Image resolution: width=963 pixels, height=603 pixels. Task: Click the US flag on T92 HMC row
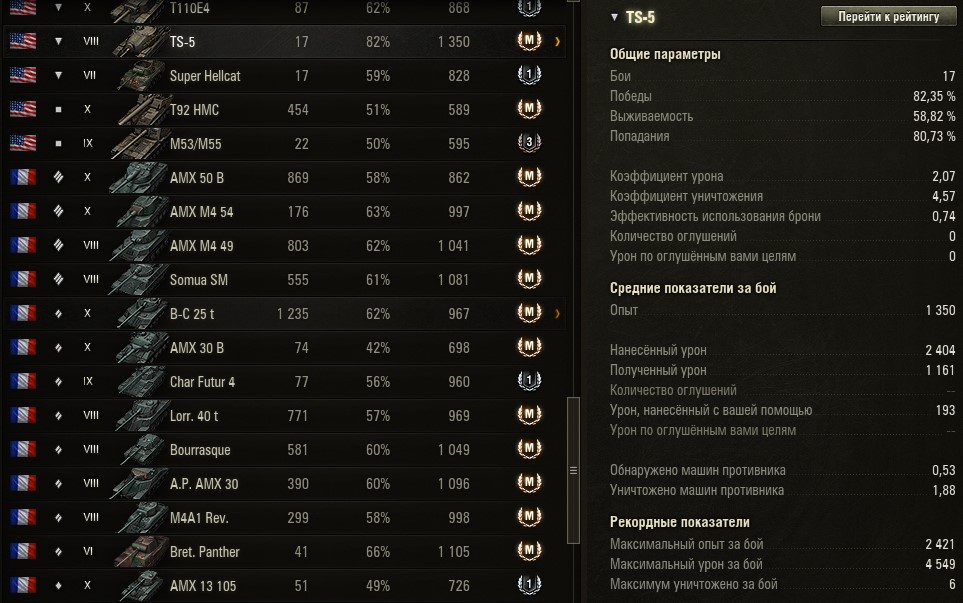pyautogui.click(x=22, y=110)
